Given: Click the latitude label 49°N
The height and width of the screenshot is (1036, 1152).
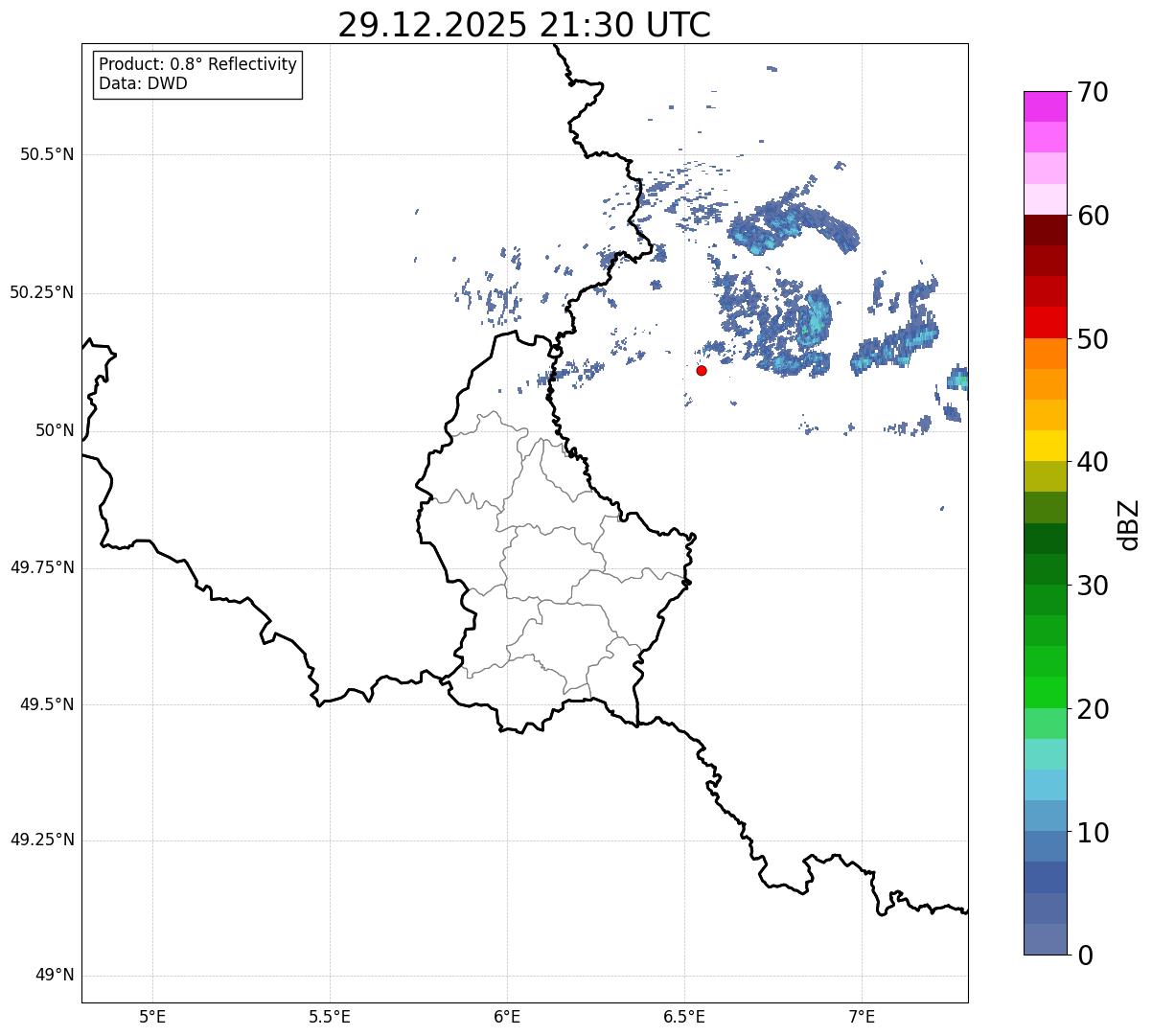Looking at the screenshot, I should [55, 976].
